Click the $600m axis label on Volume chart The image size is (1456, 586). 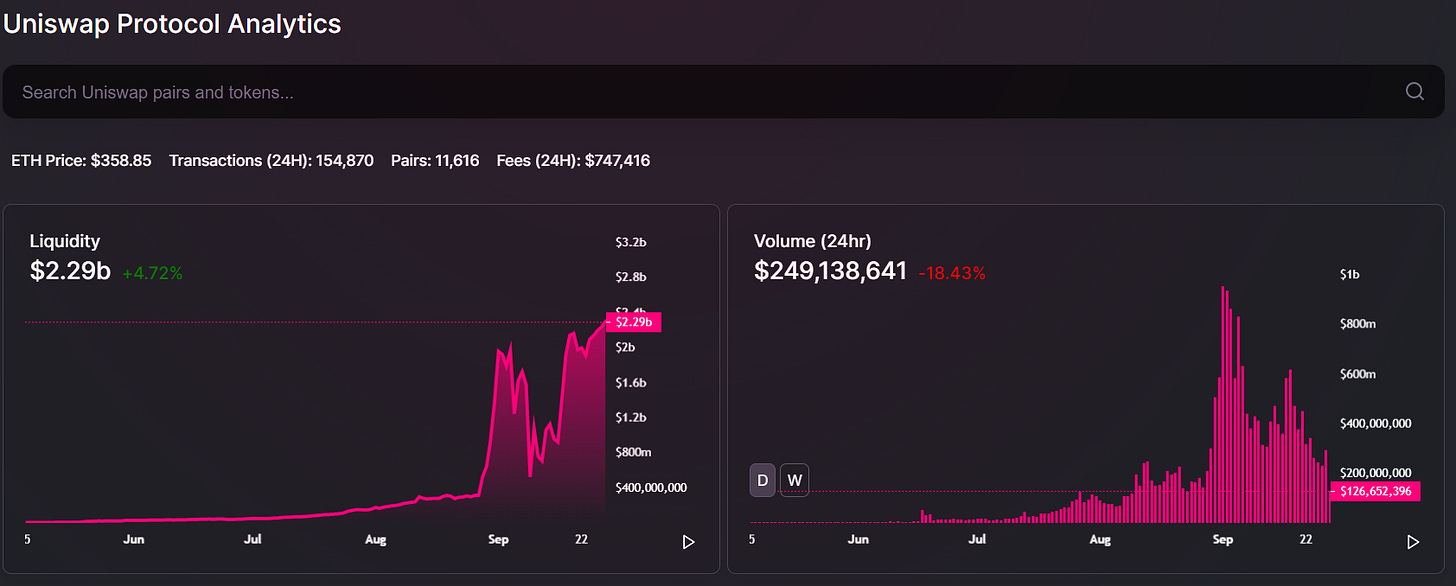pyautogui.click(x=1358, y=374)
